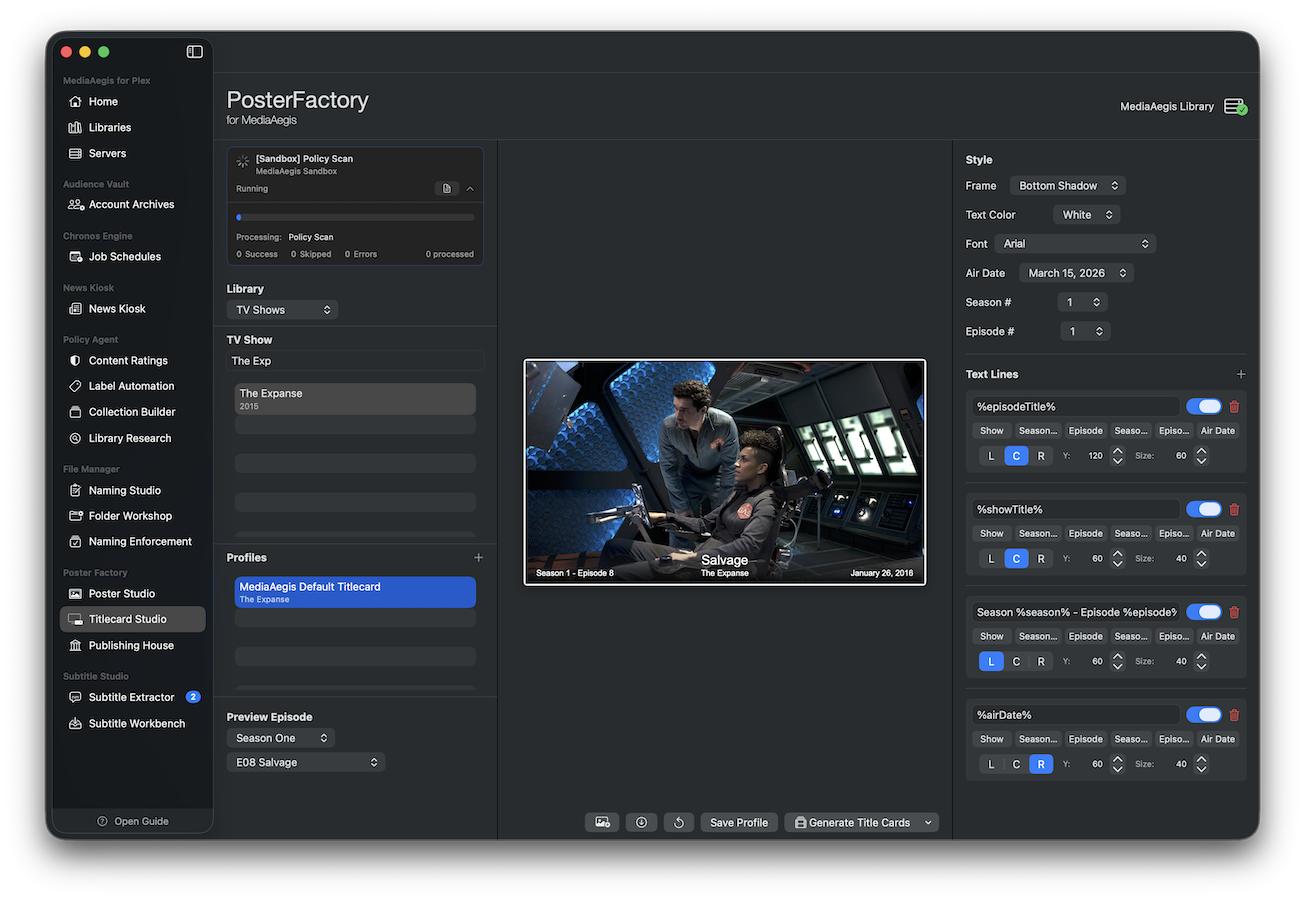Click the Generate Title Cards button
This screenshot has width=1305, height=900.
[x=852, y=822]
